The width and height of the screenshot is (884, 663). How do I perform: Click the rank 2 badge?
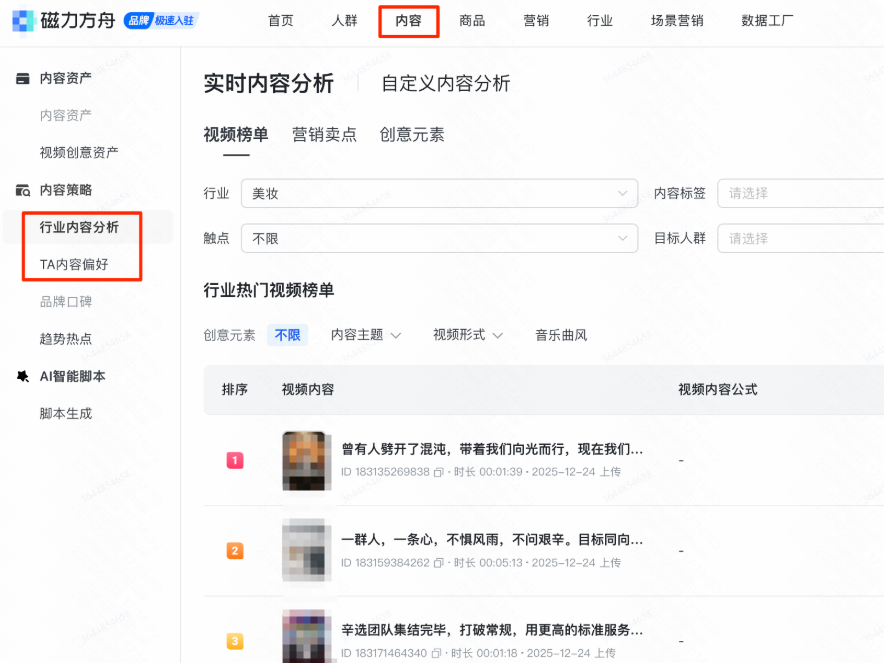[235, 551]
